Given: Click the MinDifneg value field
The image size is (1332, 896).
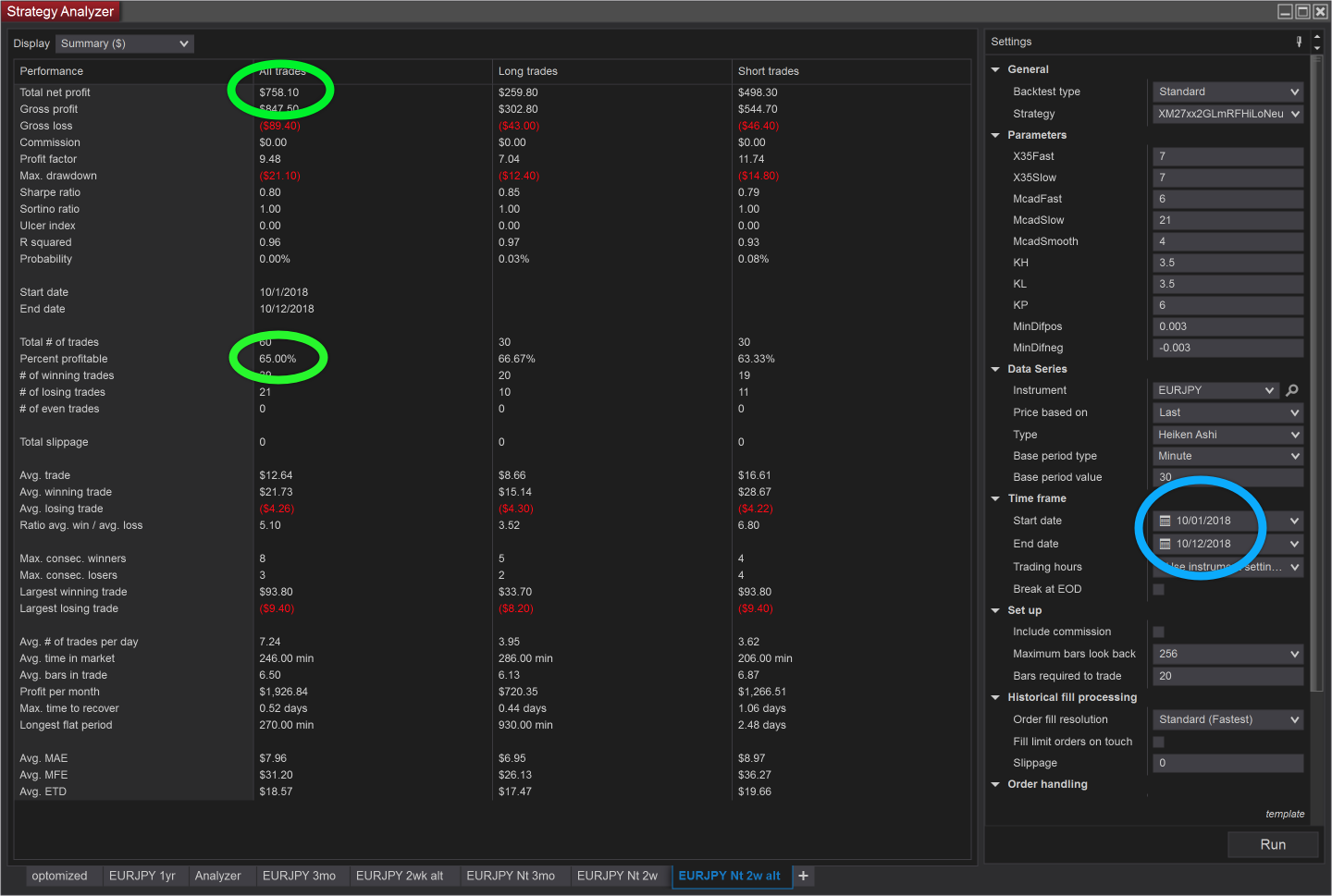Looking at the screenshot, I should click(1228, 348).
